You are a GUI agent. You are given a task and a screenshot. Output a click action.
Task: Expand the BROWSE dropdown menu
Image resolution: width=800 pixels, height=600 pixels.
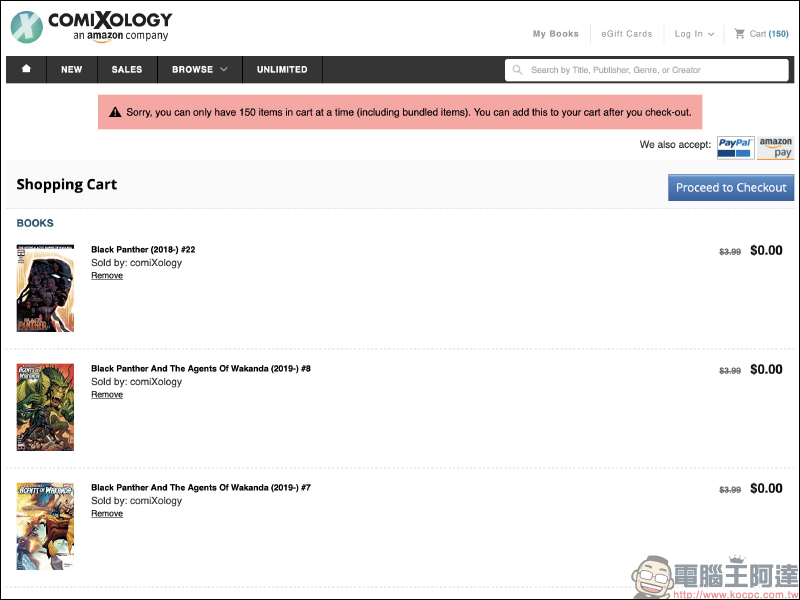coord(199,69)
